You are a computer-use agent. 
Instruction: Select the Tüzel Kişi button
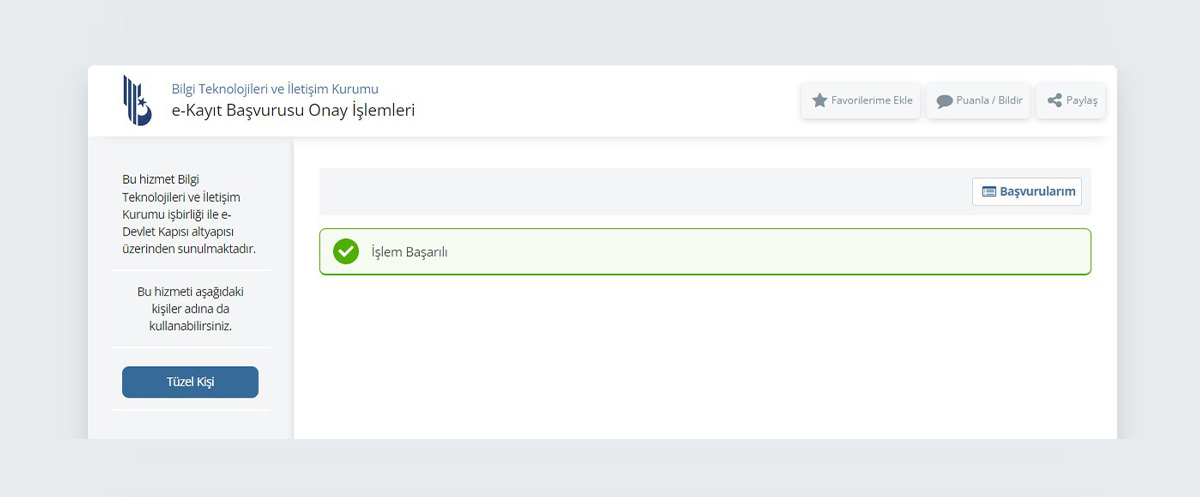pyautogui.click(x=190, y=382)
